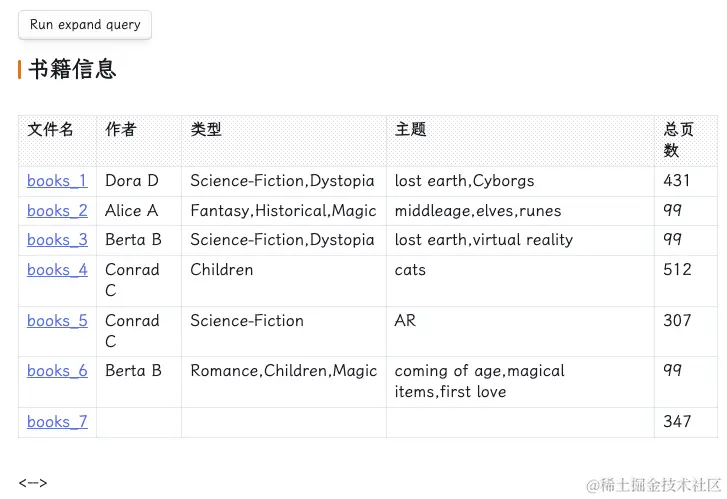Screen dimensions: 727x499
Task: Open the books_4 file link
Action: click(x=57, y=269)
